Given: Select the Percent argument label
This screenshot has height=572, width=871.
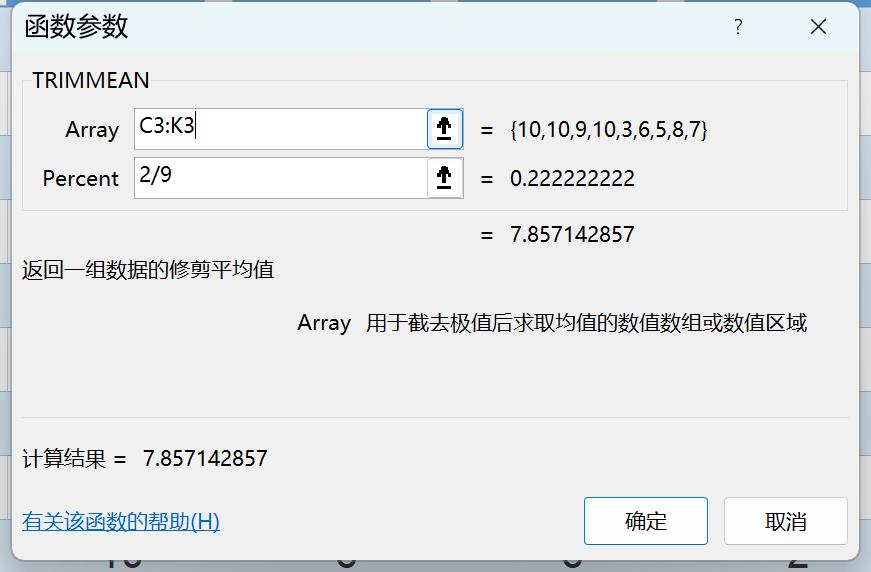Looking at the screenshot, I should pos(81,178).
